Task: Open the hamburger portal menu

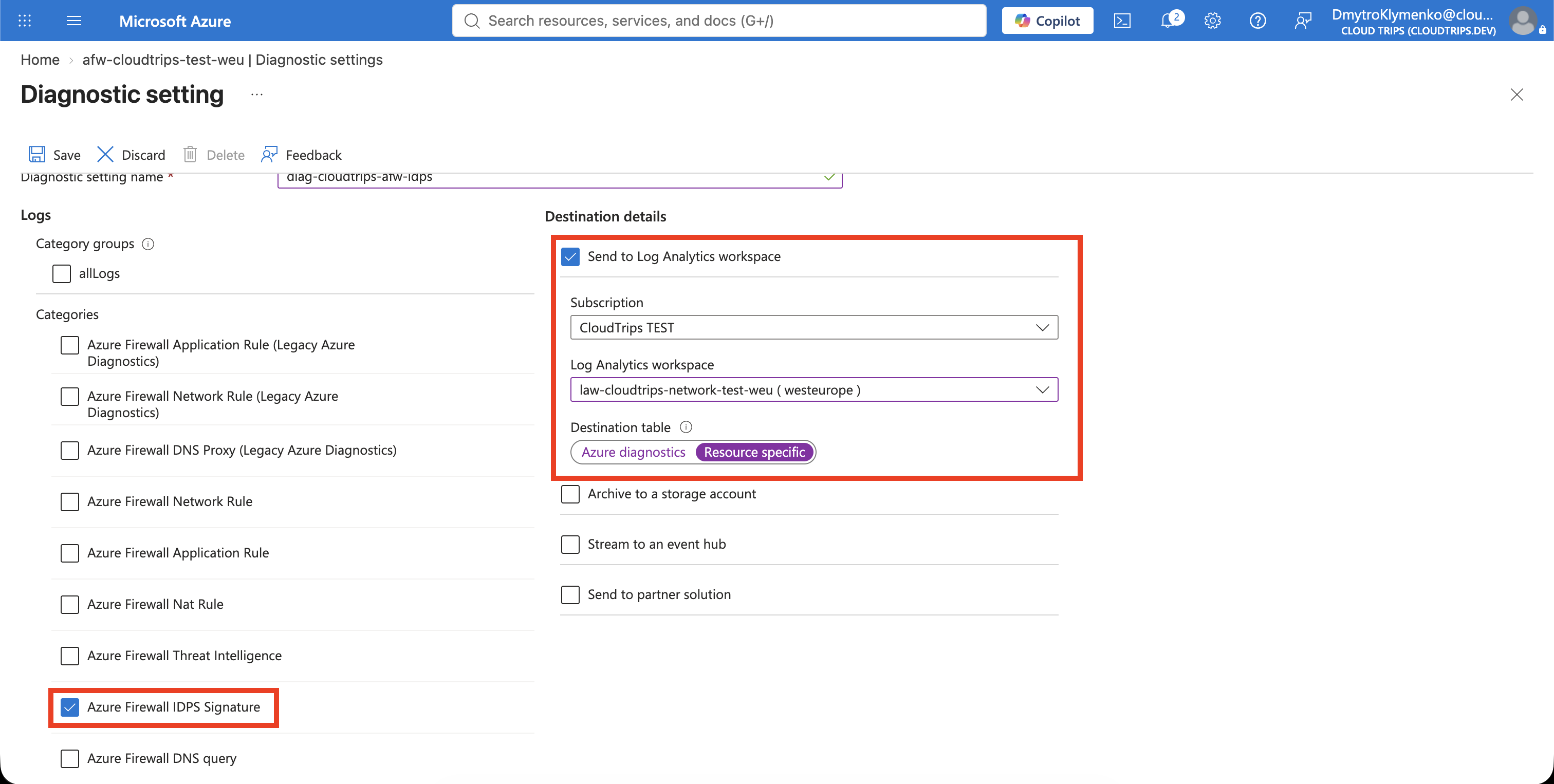Action: (x=73, y=21)
